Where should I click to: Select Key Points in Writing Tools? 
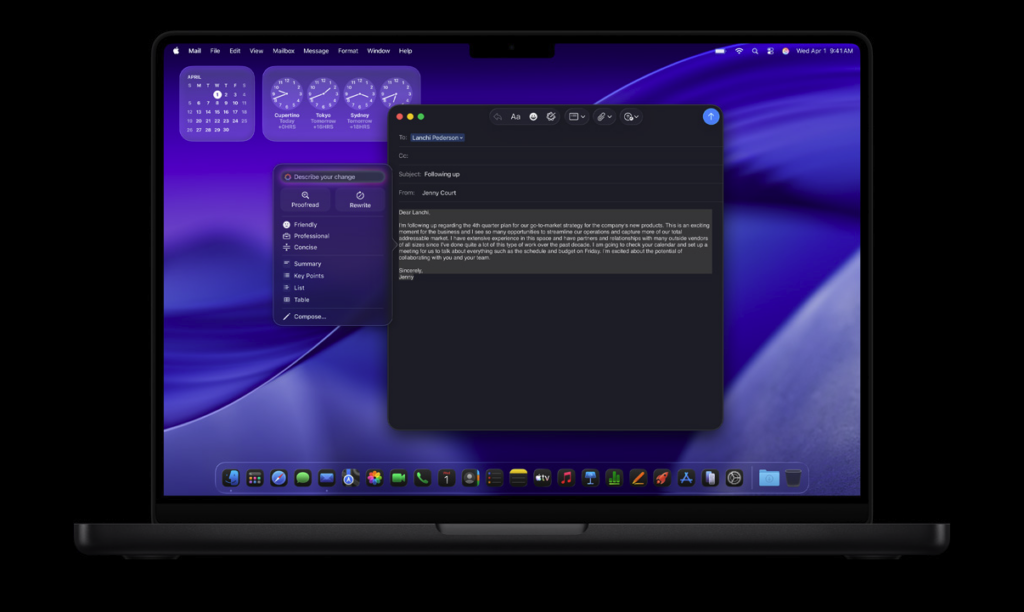(x=308, y=276)
